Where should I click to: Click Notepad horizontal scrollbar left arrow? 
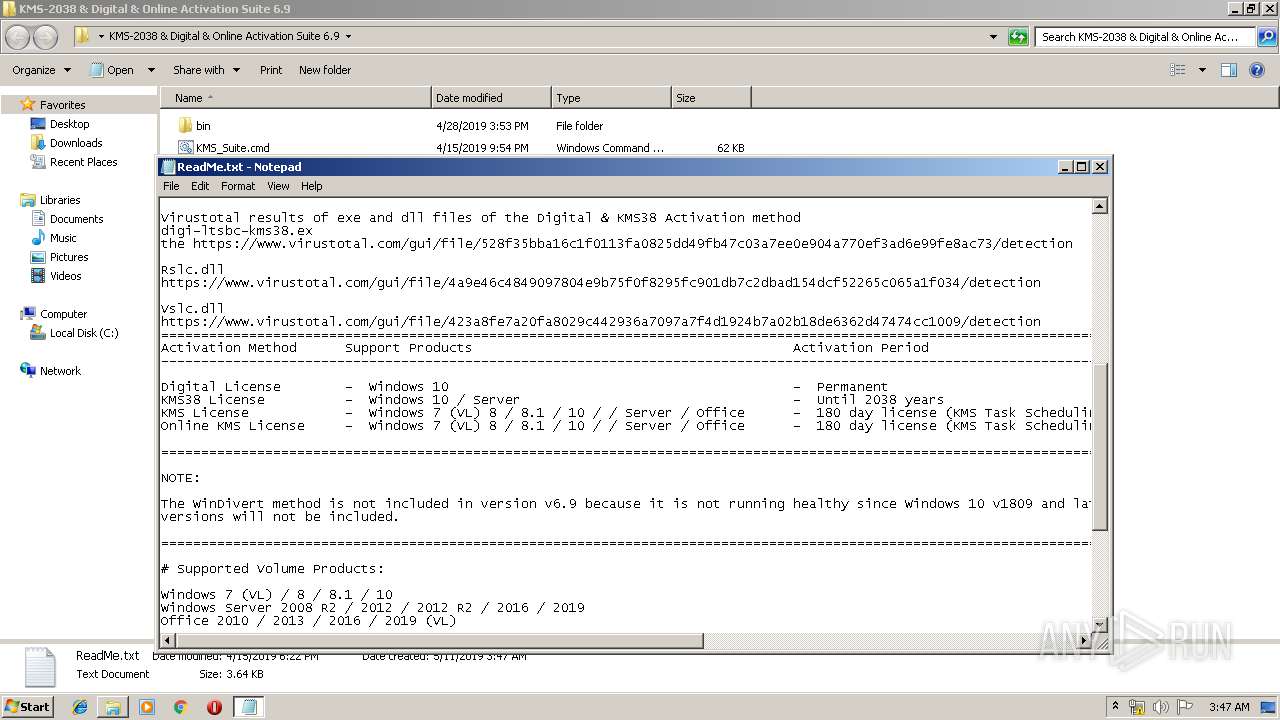pos(168,641)
